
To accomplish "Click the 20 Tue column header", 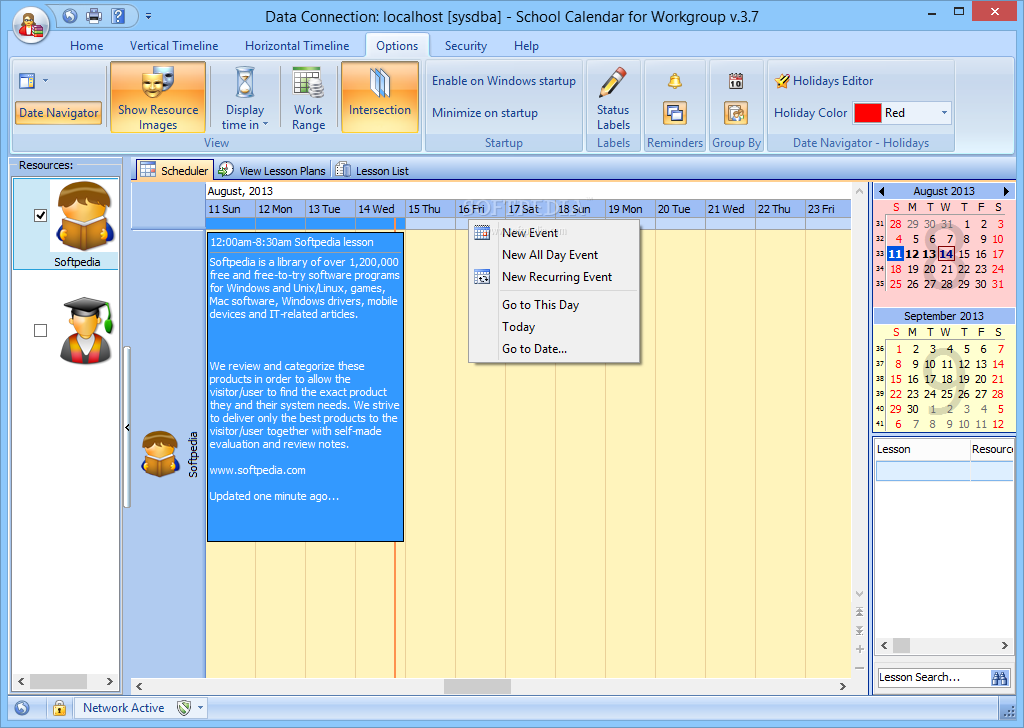I will (680, 209).
